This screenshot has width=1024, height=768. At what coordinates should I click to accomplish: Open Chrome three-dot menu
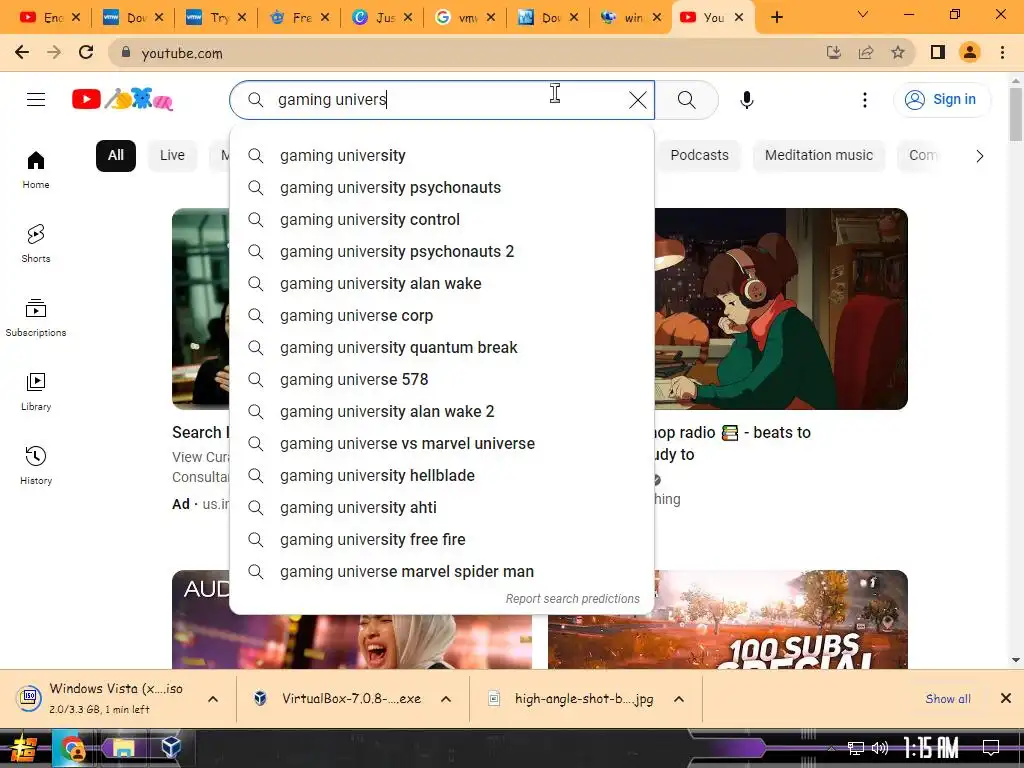[x=1002, y=52]
